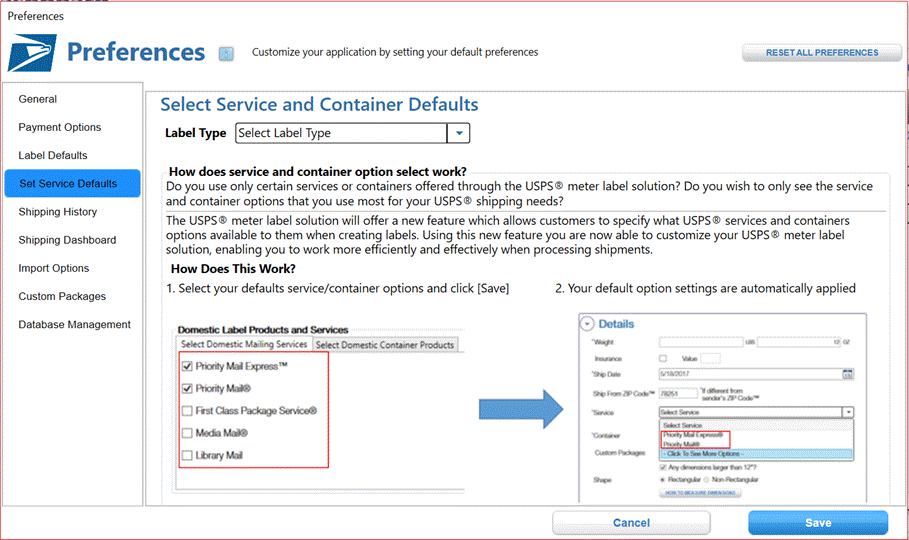Image resolution: width=909 pixels, height=540 pixels.
Task: Click the small info icon beside Preferences title
Action: 226,53
